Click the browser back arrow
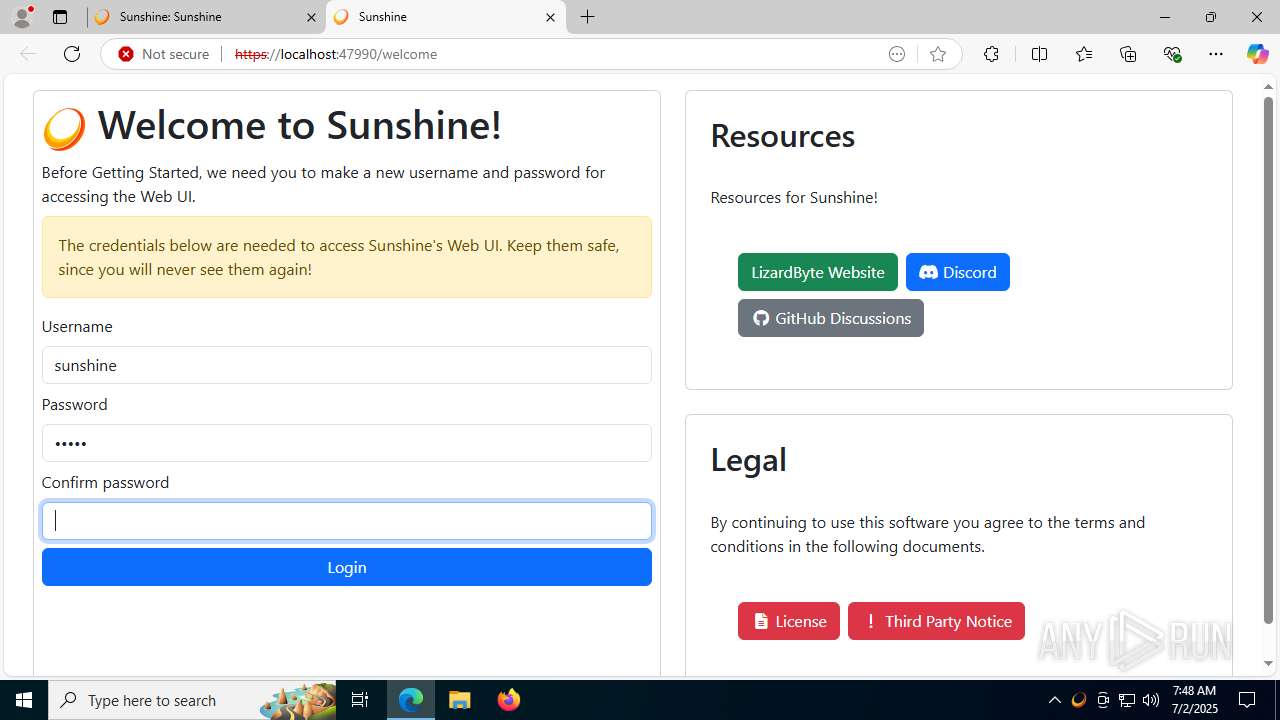This screenshot has width=1280, height=720. 28,54
